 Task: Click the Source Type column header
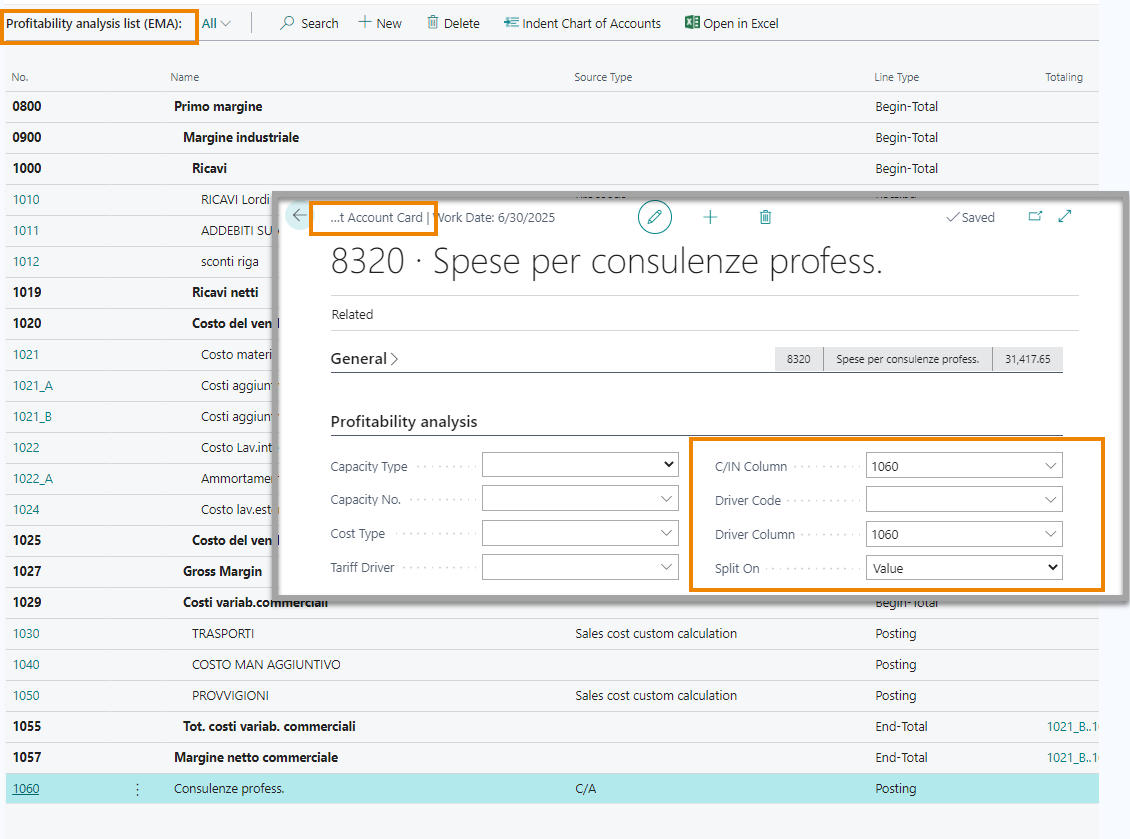[603, 77]
